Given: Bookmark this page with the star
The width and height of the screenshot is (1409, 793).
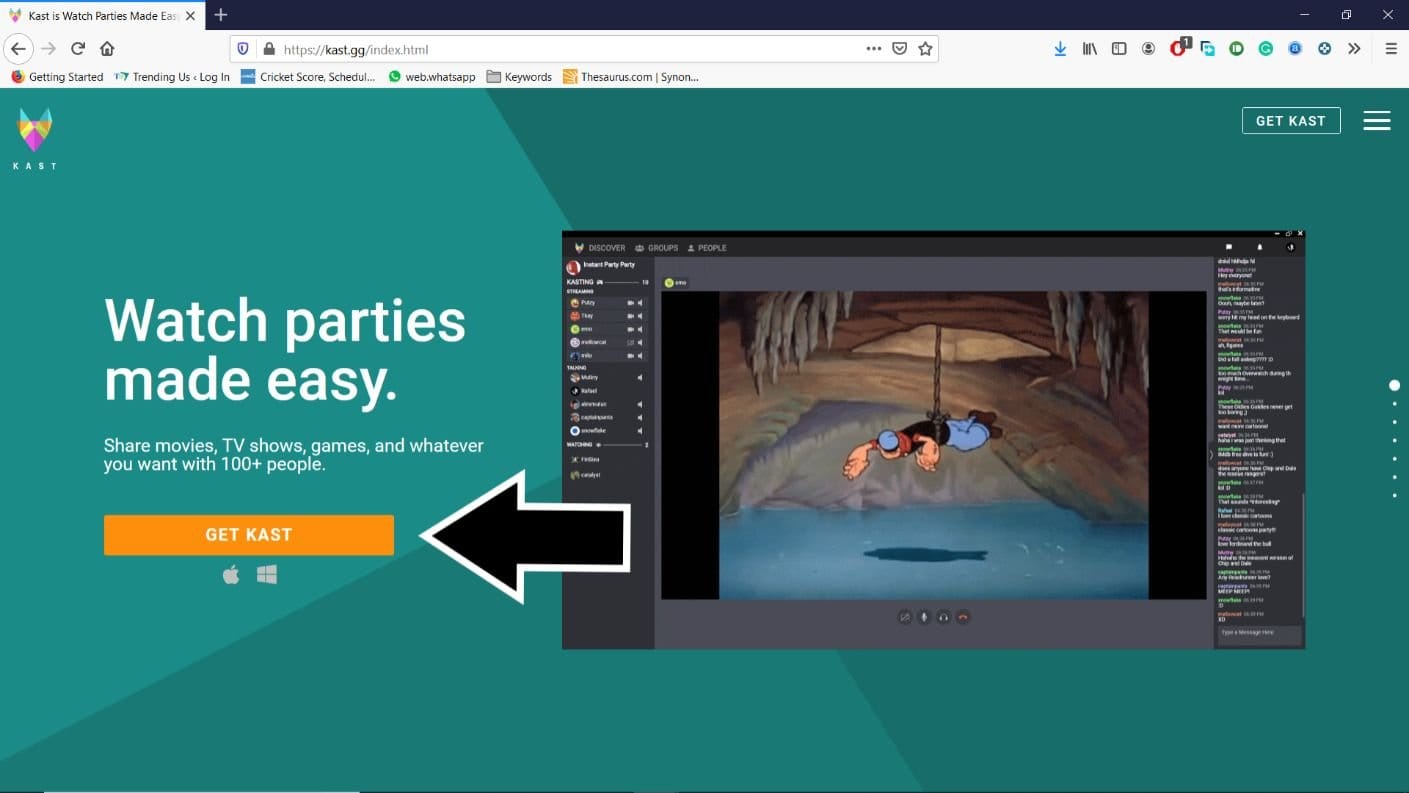Looking at the screenshot, I should click(x=925, y=48).
